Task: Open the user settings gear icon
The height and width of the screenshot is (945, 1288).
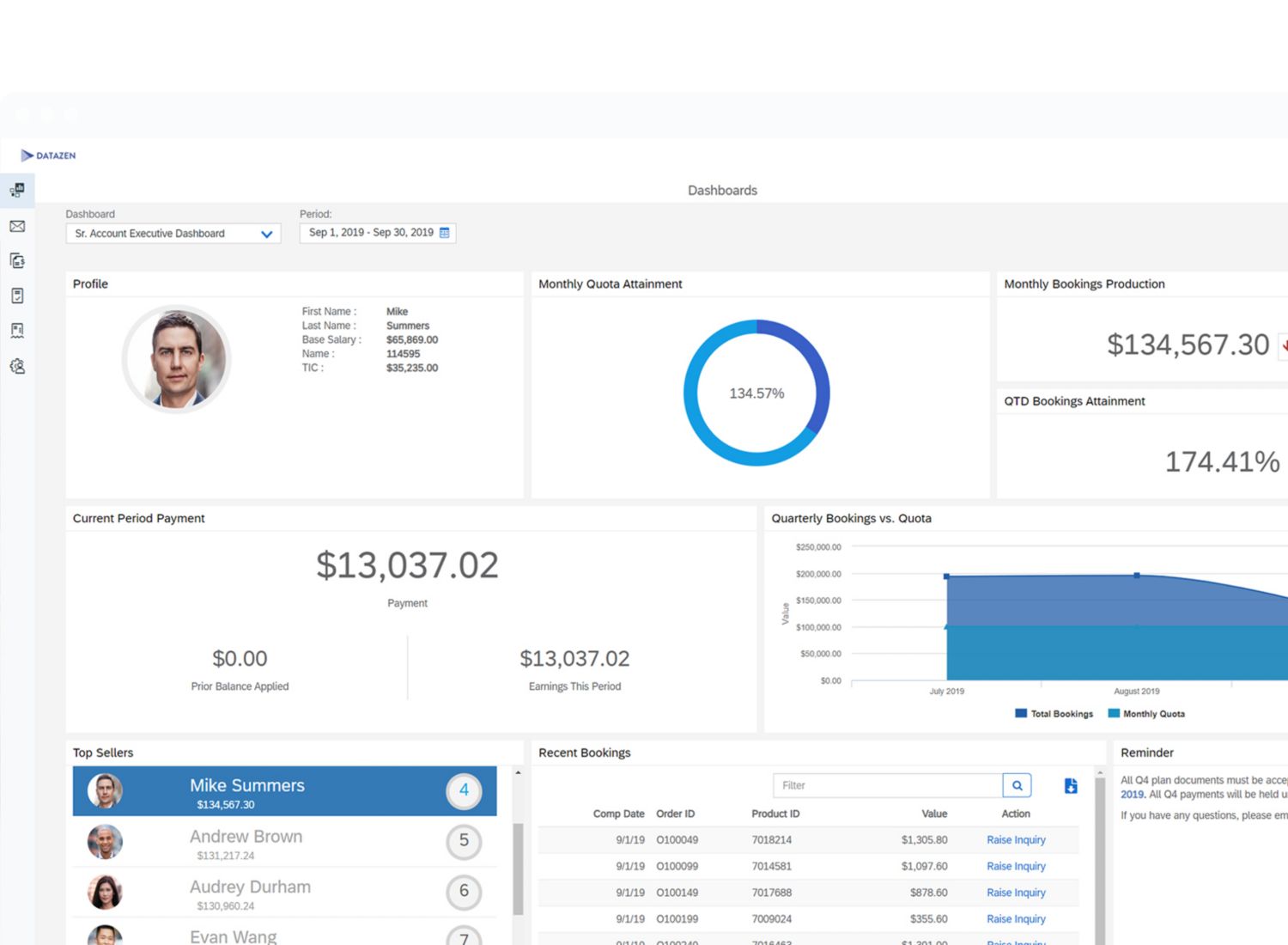Action: pyautogui.click(x=17, y=366)
